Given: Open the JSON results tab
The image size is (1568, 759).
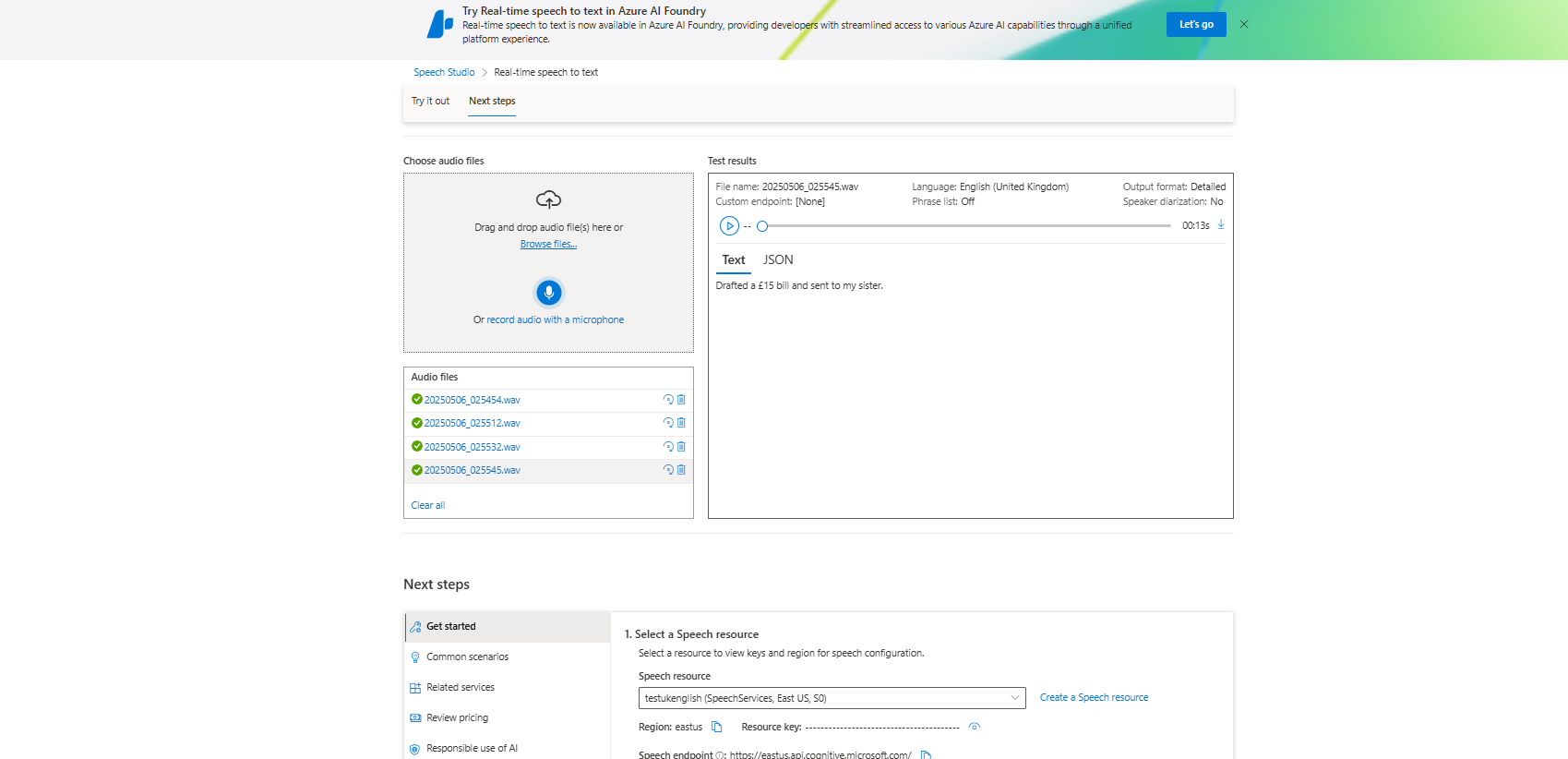Looking at the screenshot, I should [x=778, y=260].
